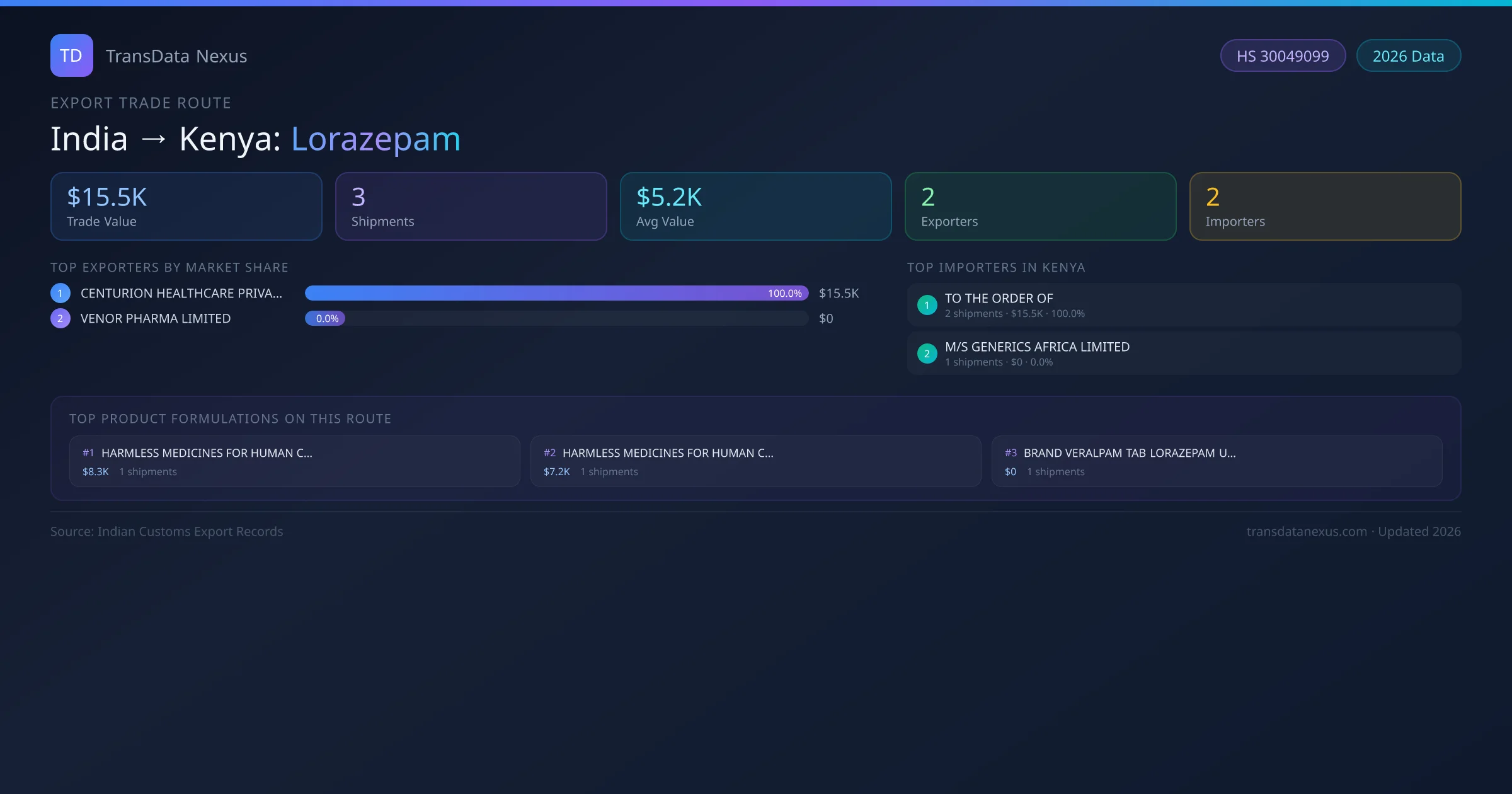Viewport: 1512px width, 794px height.
Task: Select the 3 Shipments stat card
Action: (471, 207)
